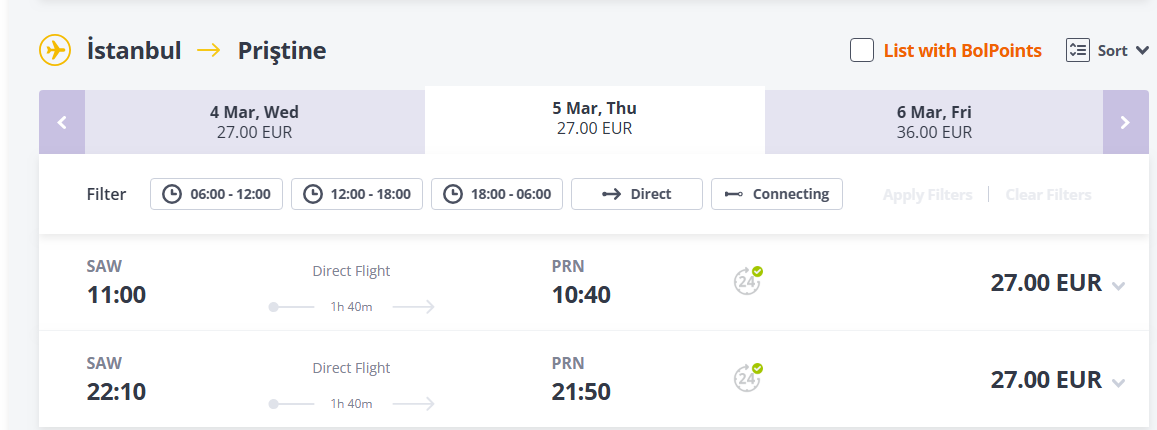Click the Clear Filters link
Viewport: 1157px width, 430px height.
[x=1048, y=195]
